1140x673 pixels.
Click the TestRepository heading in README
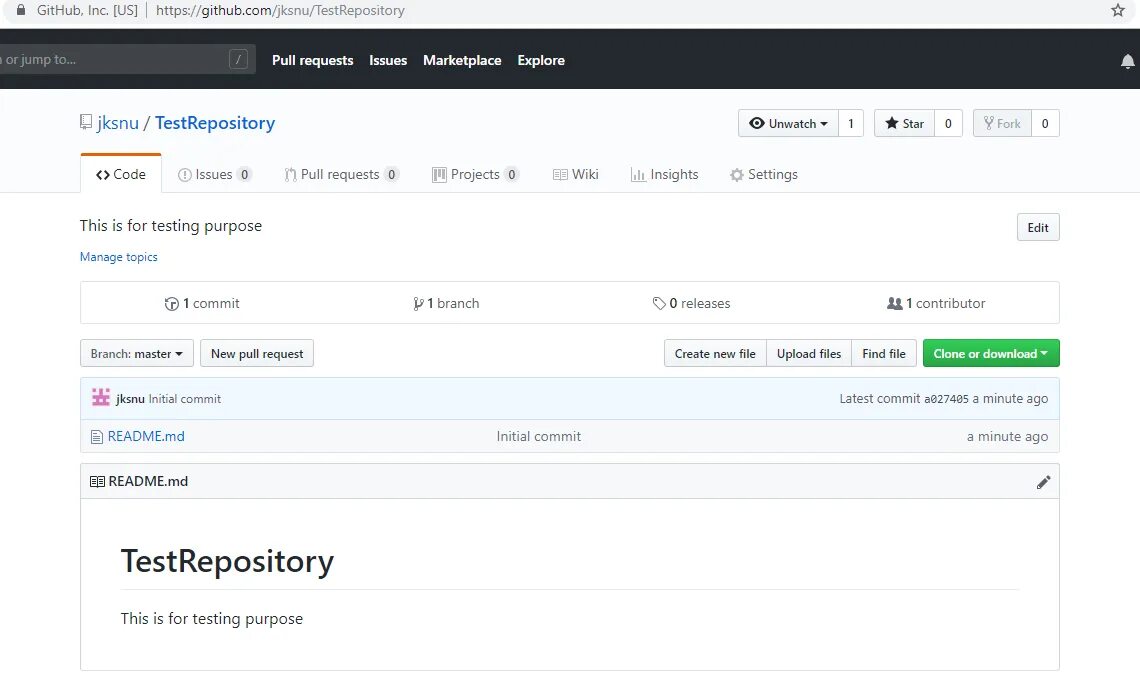tap(227, 561)
